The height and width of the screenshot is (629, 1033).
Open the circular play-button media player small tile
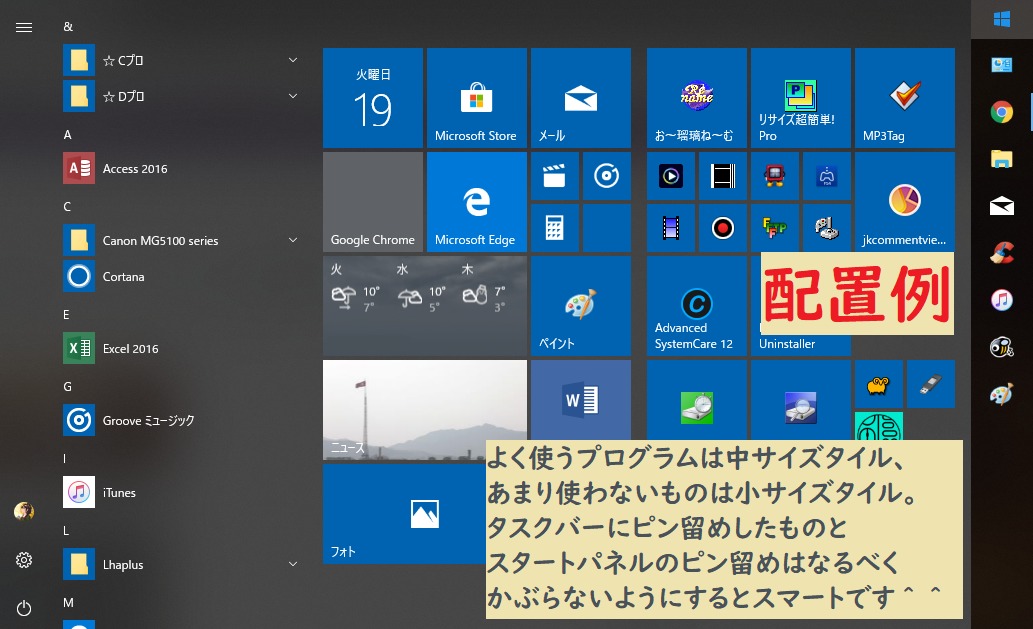671,176
